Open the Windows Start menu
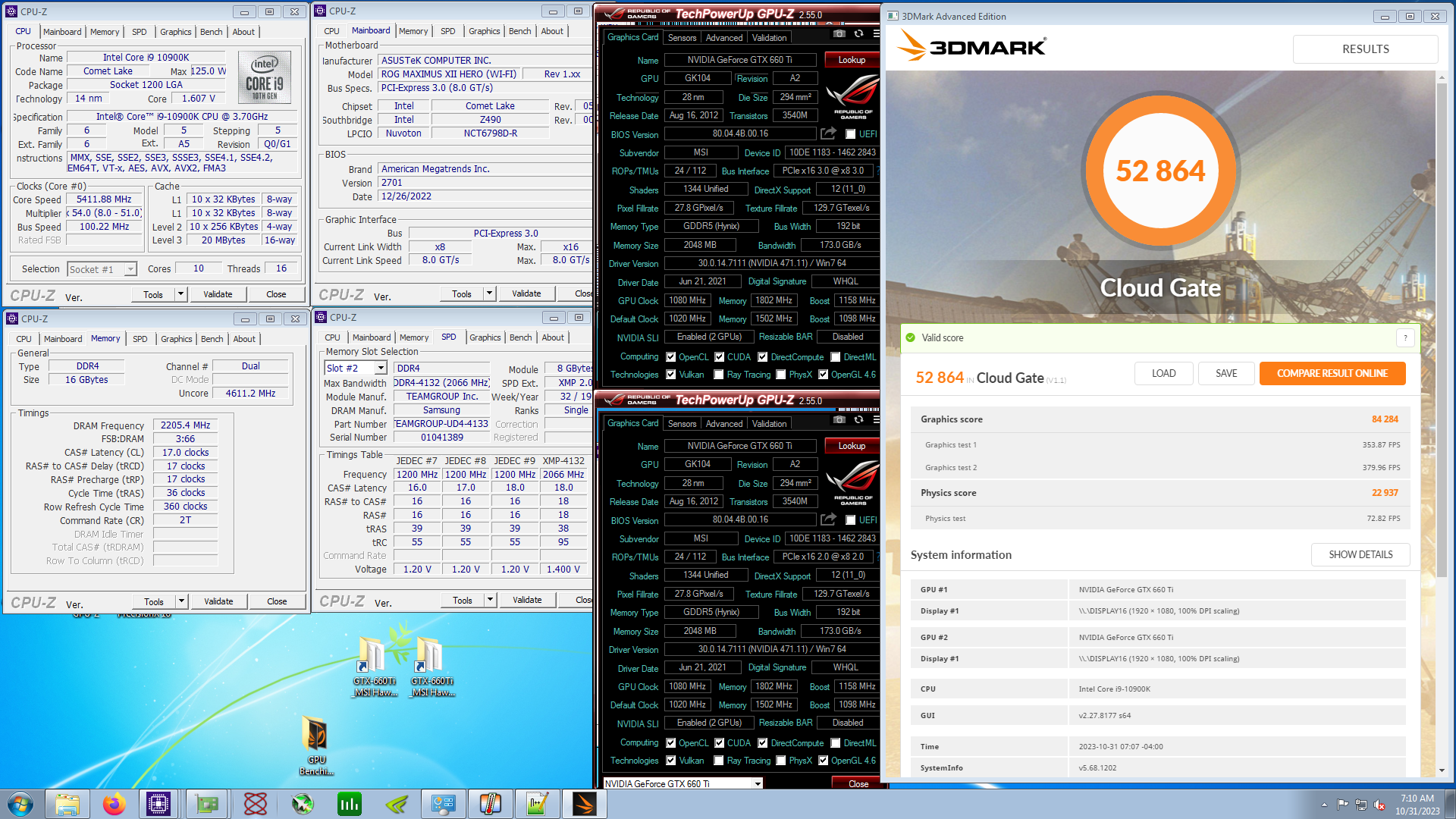Image resolution: width=1456 pixels, height=819 pixels. [x=20, y=803]
